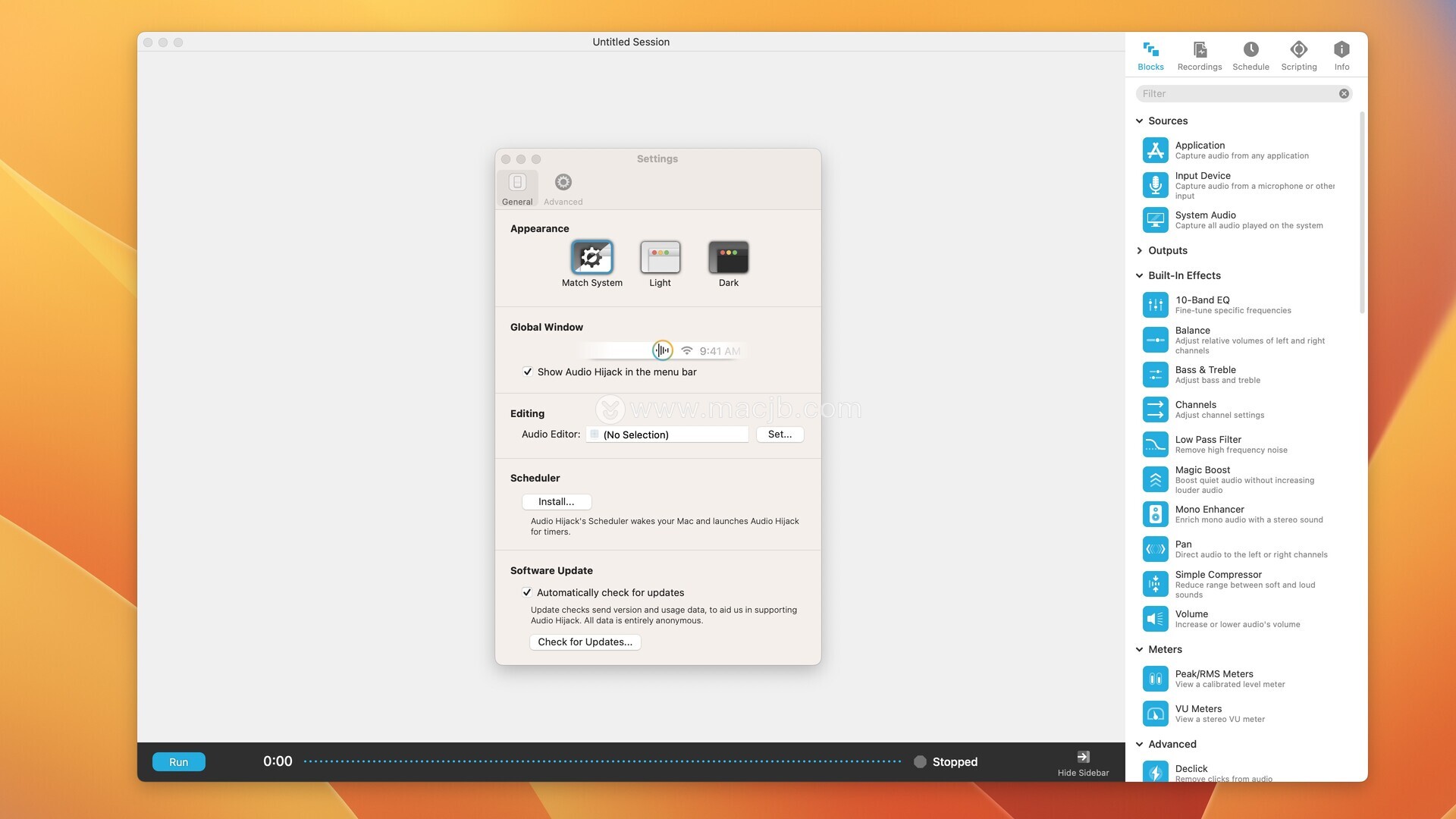Viewport: 1456px width, 819px height.
Task: Select the Channels effect icon
Action: [x=1155, y=409]
